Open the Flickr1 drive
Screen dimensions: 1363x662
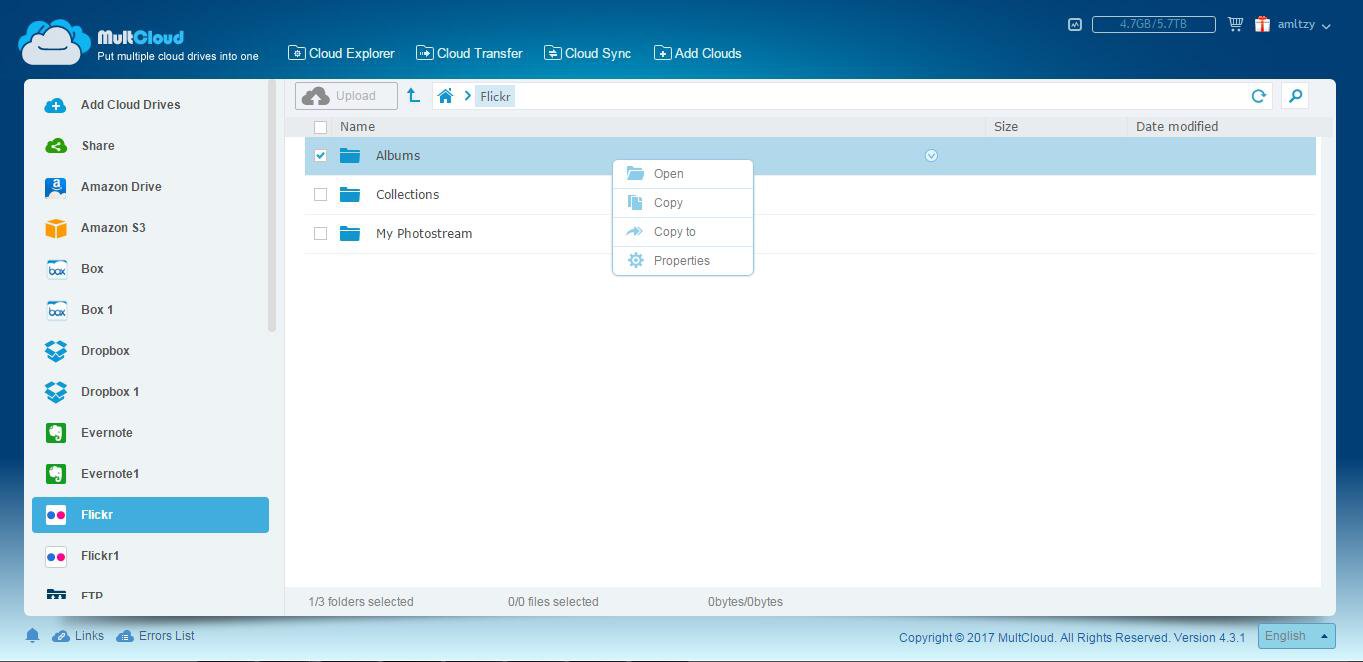150,556
